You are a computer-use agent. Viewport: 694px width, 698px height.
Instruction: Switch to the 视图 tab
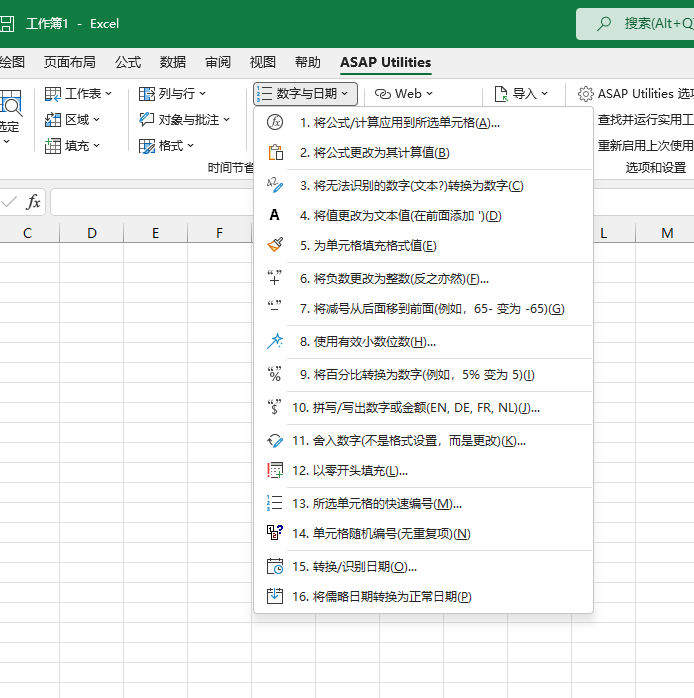tap(263, 62)
